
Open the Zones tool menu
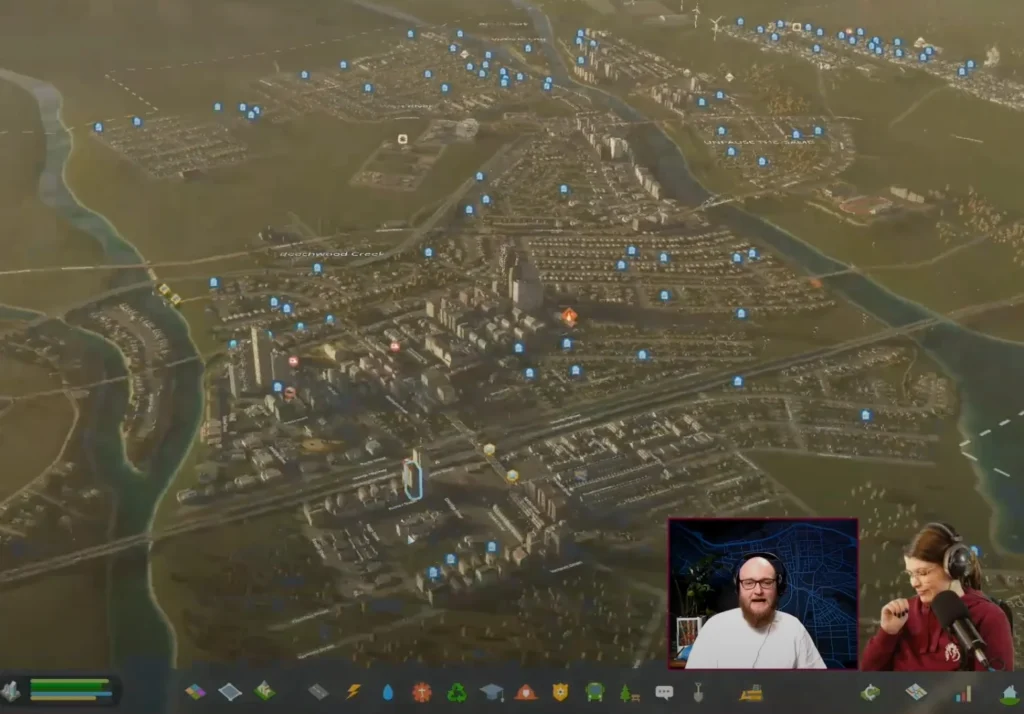click(x=195, y=692)
